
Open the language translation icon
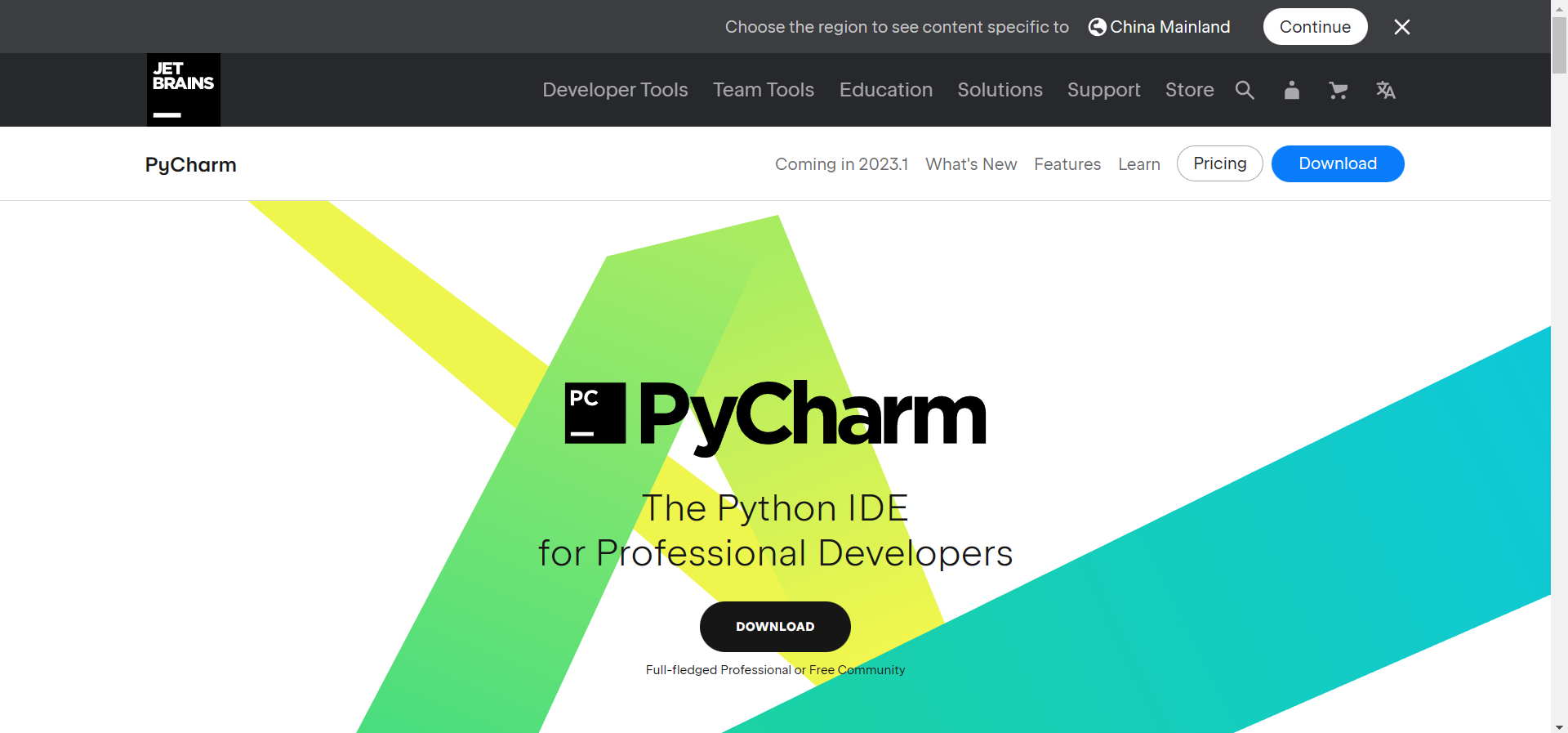[x=1385, y=90]
